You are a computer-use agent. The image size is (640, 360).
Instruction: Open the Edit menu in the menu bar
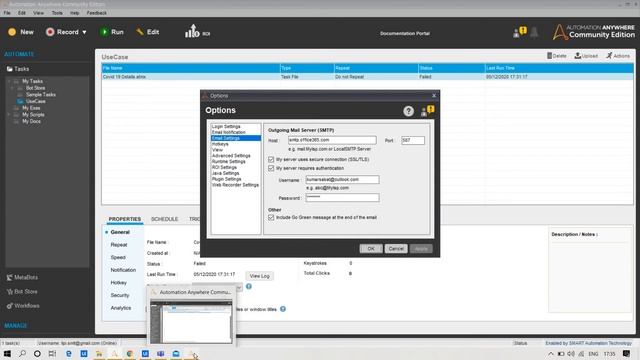click(x=22, y=13)
